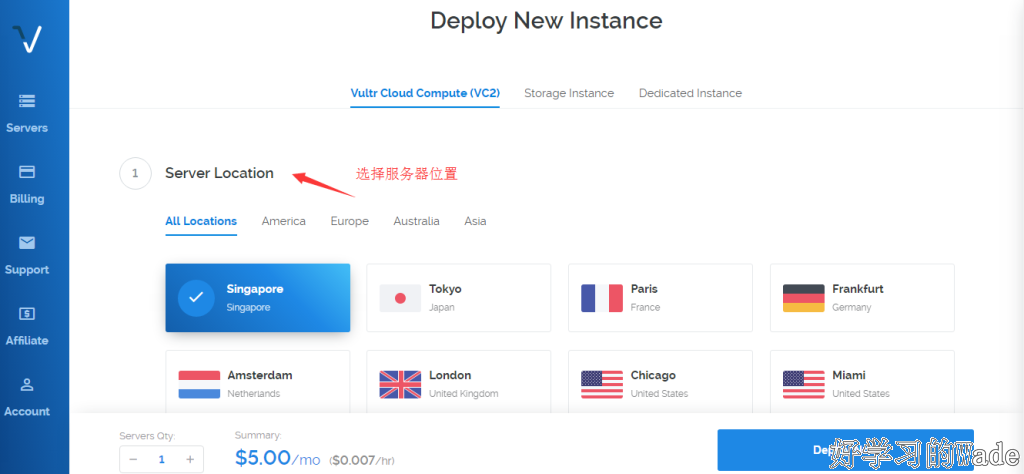Viewport: 1024px width, 474px height.
Task: Click the Deploy button
Action: [x=845, y=450]
